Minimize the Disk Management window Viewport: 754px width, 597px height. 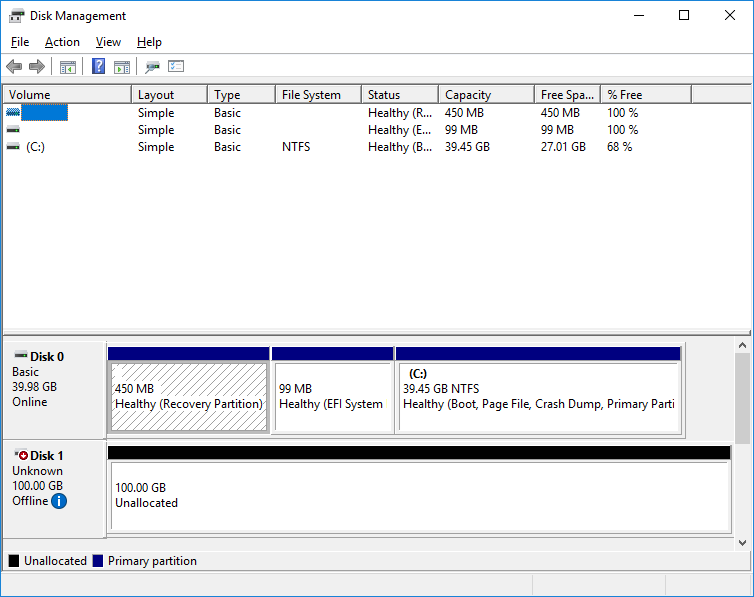[639, 15]
